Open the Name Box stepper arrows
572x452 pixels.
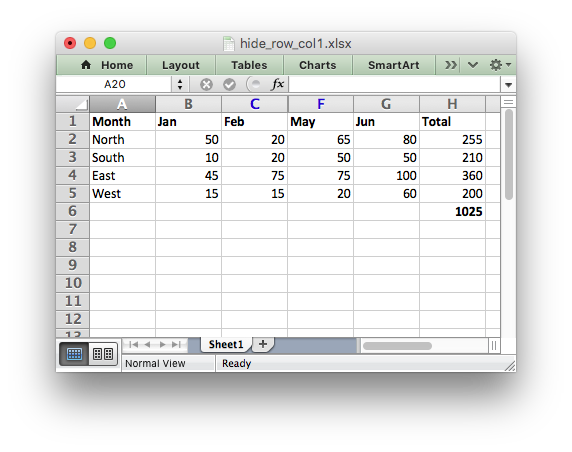pyautogui.click(x=180, y=85)
